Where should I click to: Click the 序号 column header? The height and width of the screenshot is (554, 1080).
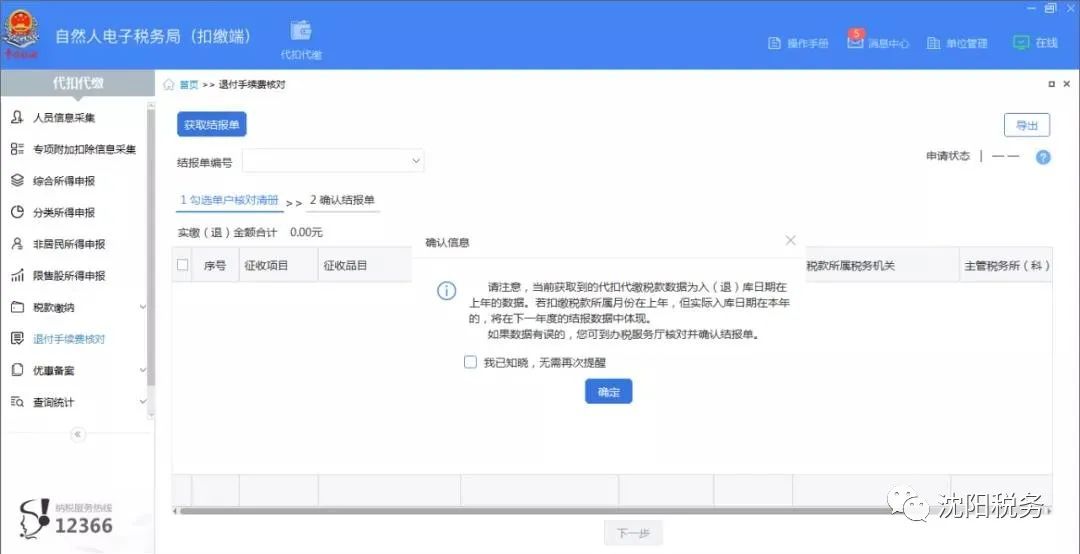point(216,265)
